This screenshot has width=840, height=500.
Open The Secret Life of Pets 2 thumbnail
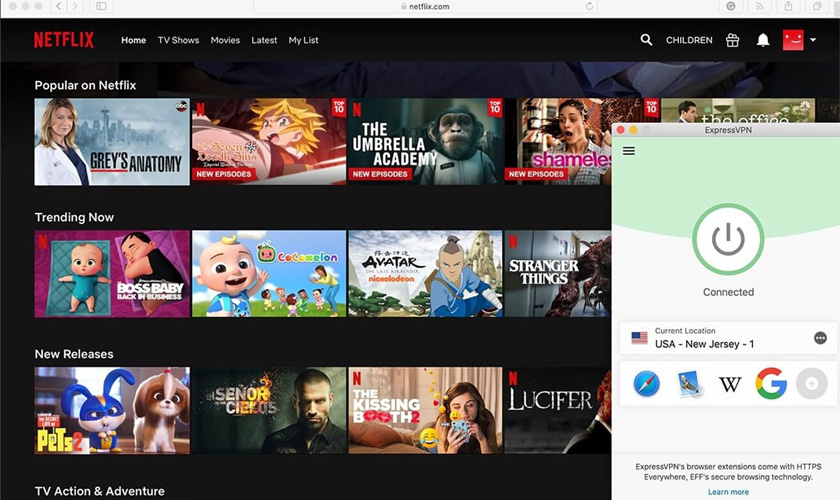point(112,411)
